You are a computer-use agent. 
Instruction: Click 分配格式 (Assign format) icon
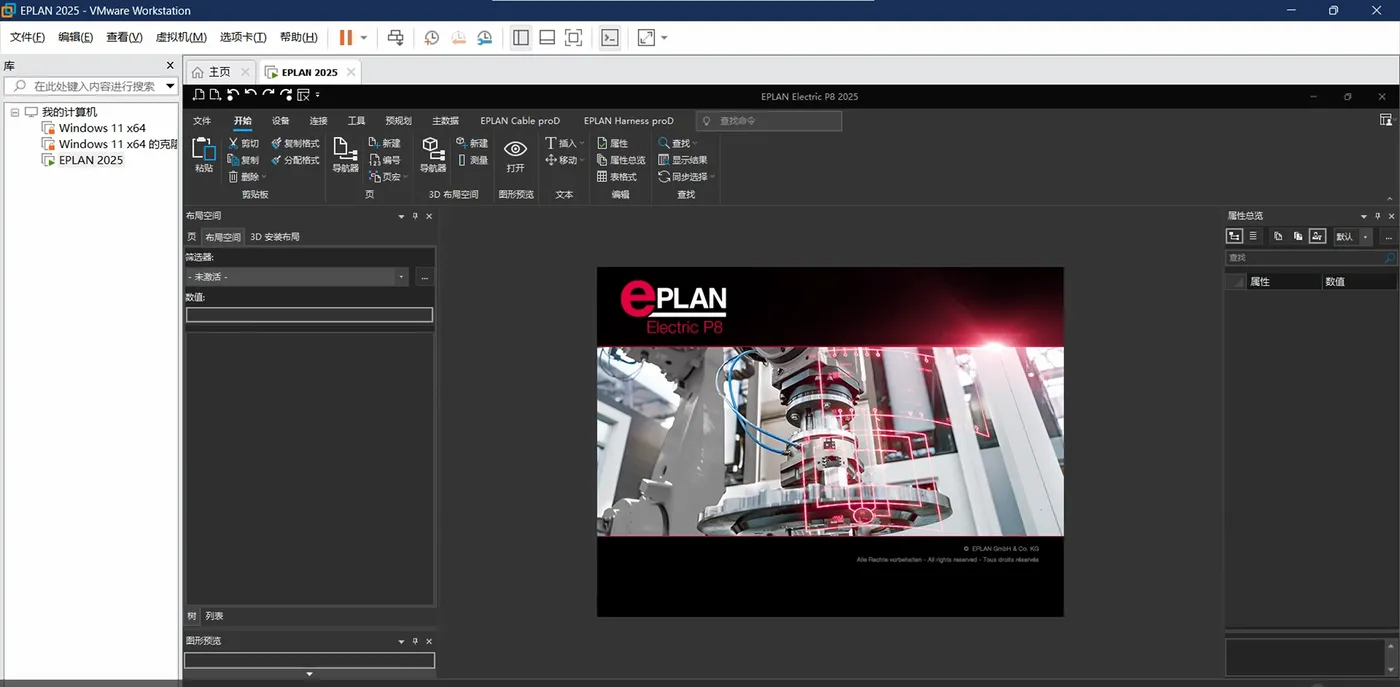point(276,159)
